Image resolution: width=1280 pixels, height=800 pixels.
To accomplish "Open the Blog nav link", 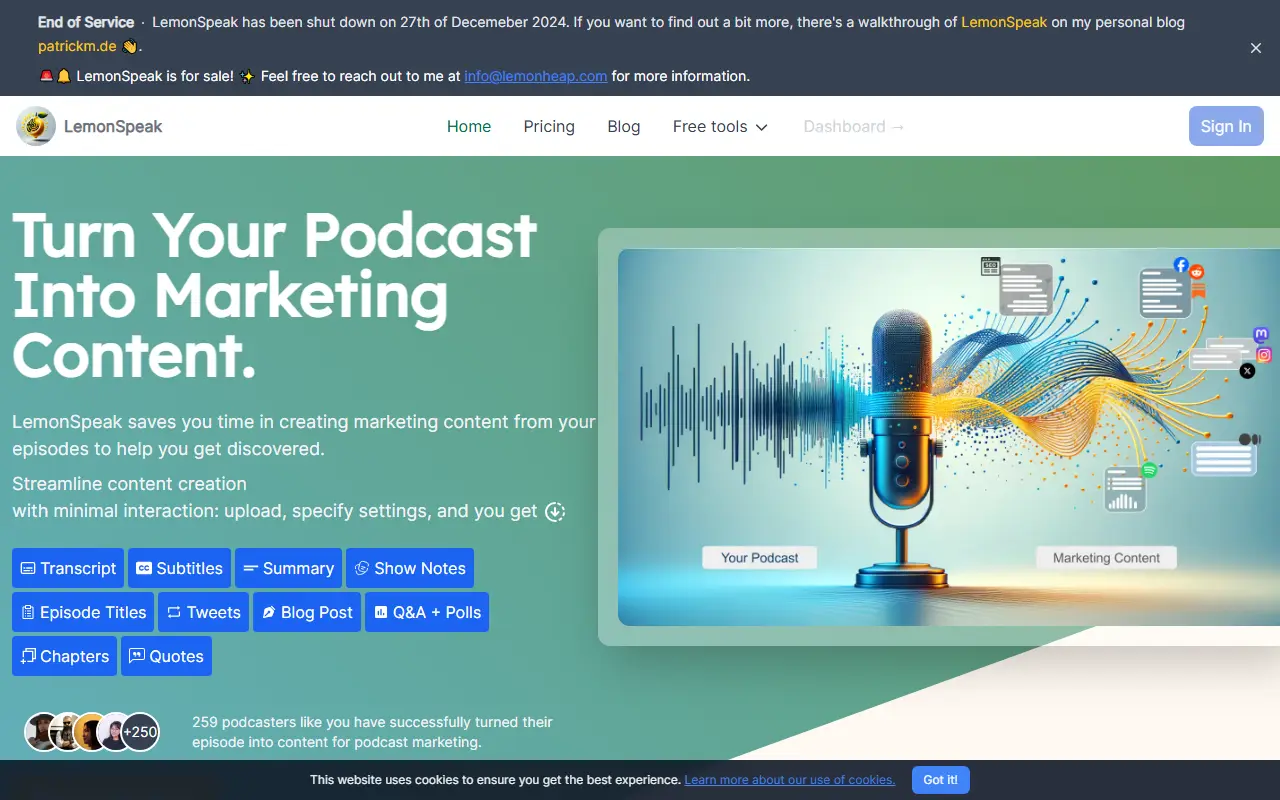I will pos(624,126).
